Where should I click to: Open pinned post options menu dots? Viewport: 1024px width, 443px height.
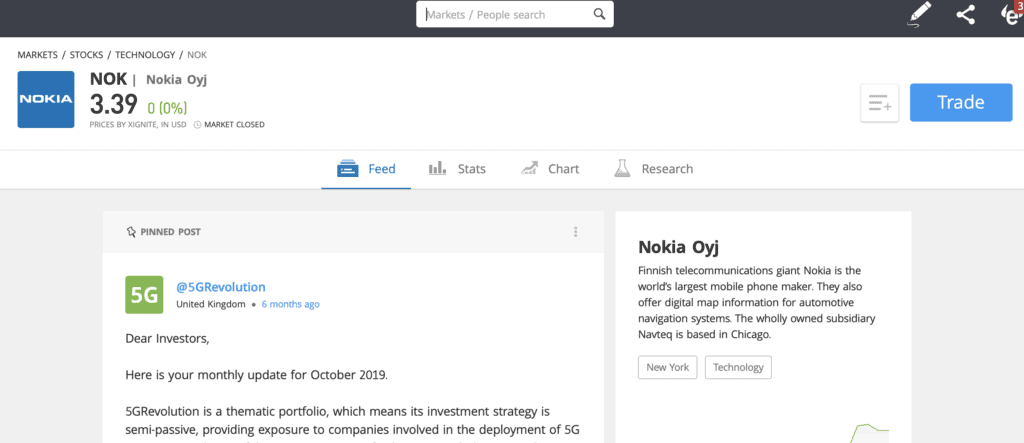point(575,232)
